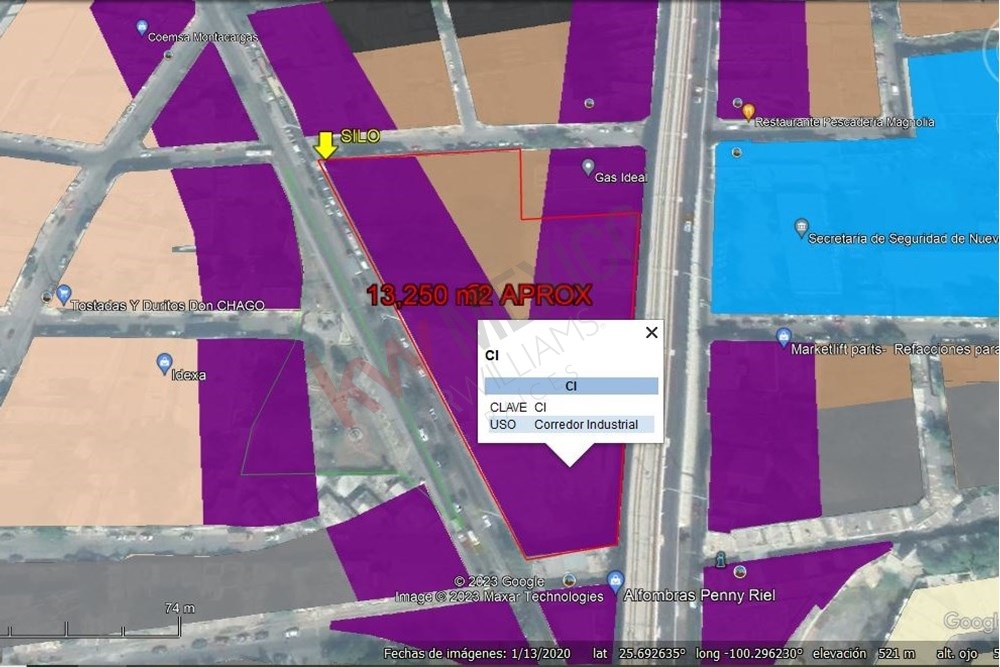The height and width of the screenshot is (667, 1000).
Task: Click the Restaurante Pescaderia Magnolia label
Action: pyautogui.click(x=845, y=122)
